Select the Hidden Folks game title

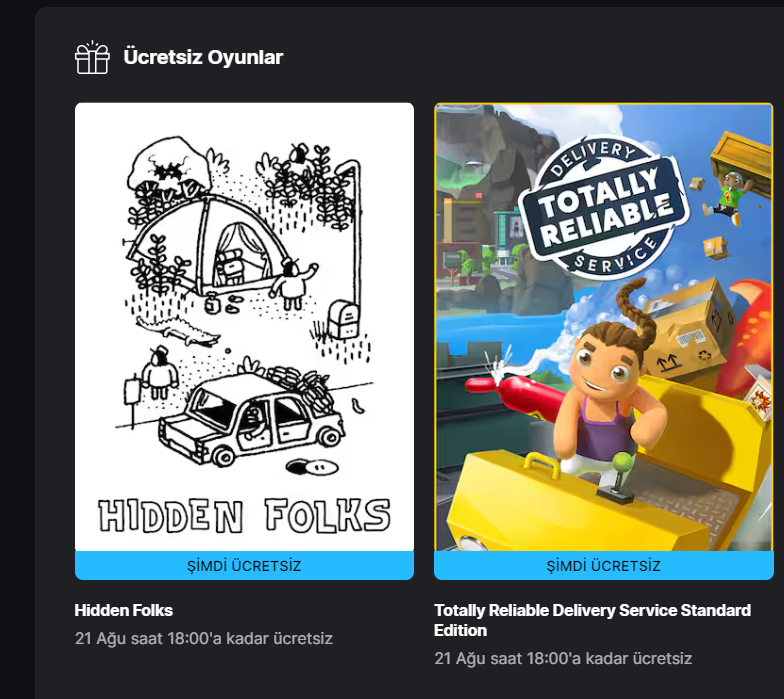pyautogui.click(x=124, y=610)
